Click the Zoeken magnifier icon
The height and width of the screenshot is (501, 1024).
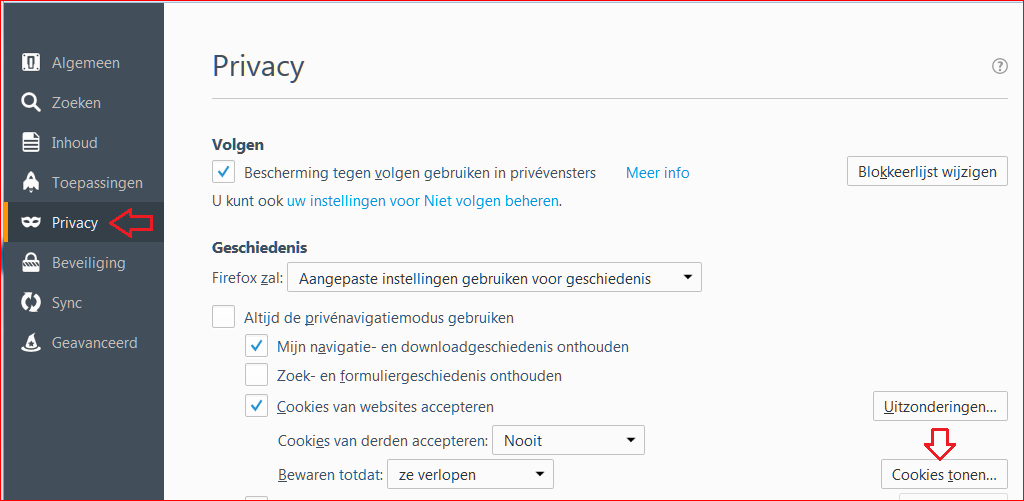[31, 103]
